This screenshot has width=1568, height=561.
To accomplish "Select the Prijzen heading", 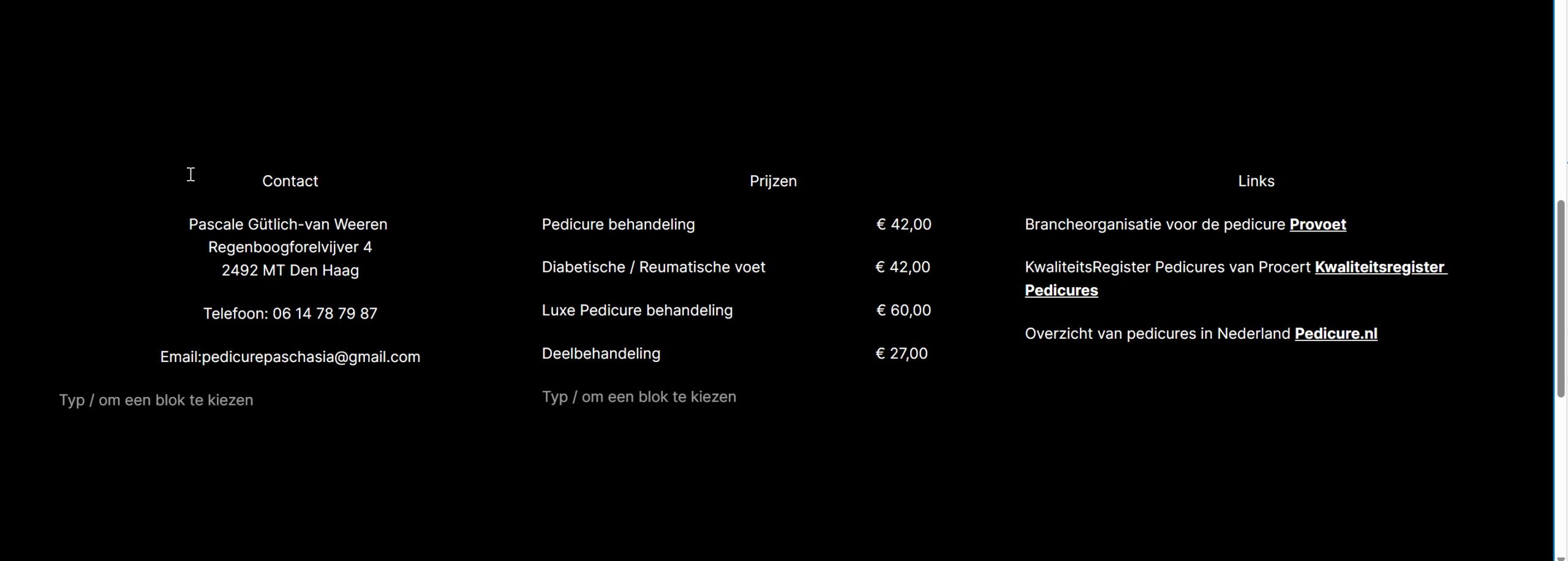I will tap(773, 181).
